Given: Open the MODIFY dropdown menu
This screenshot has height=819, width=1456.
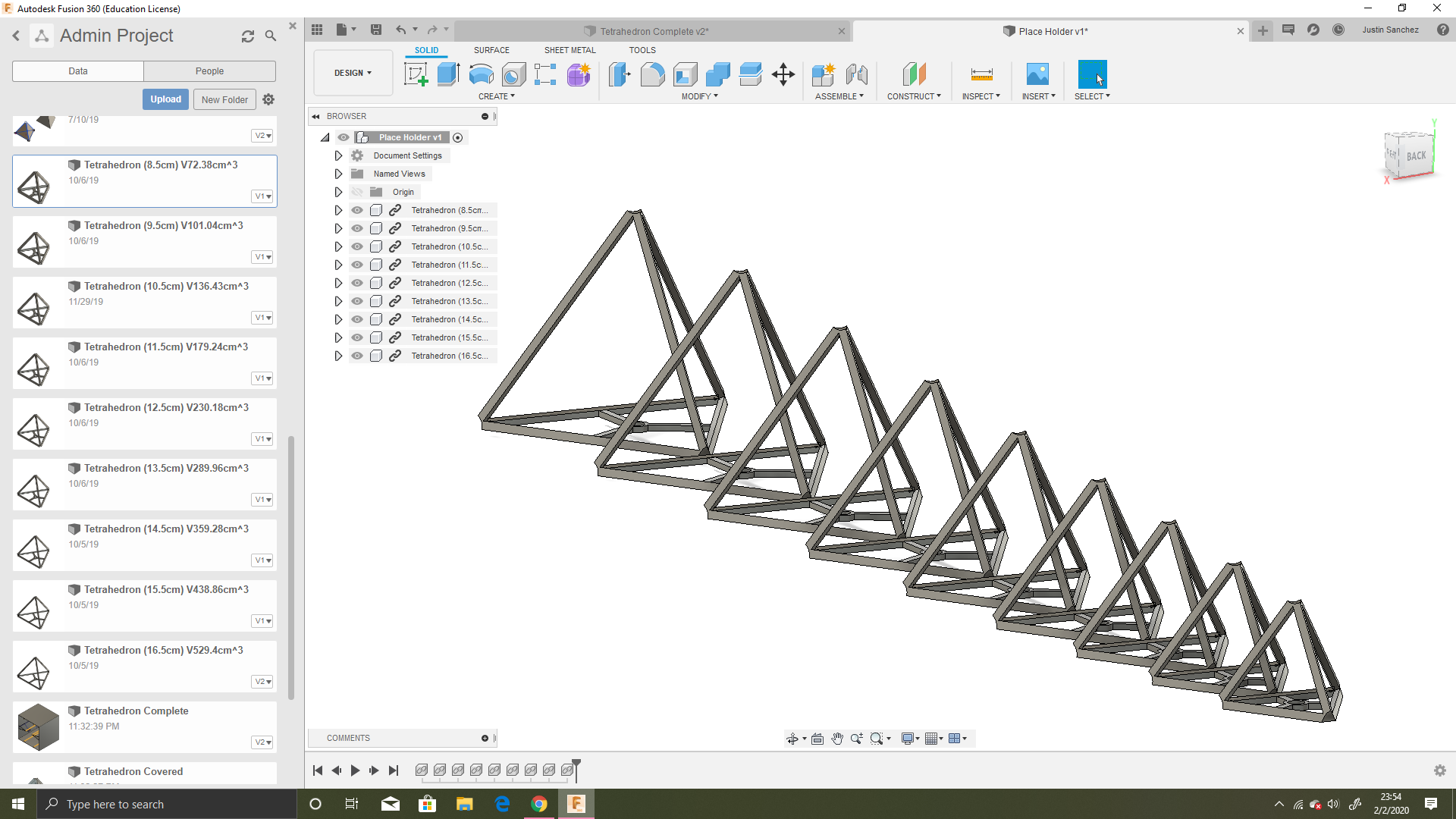Looking at the screenshot, I should 699,96.
